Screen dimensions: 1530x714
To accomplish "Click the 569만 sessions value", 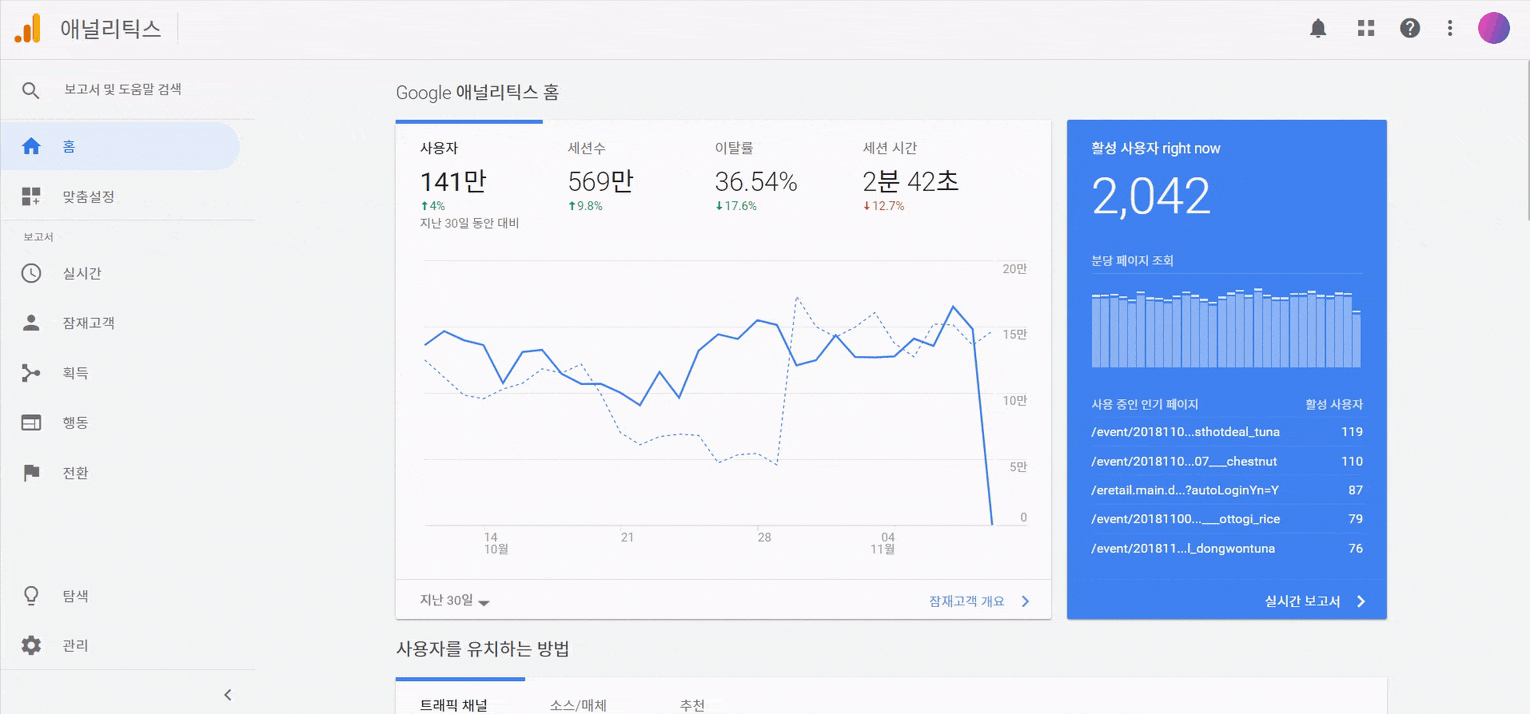I will [600, 181].
